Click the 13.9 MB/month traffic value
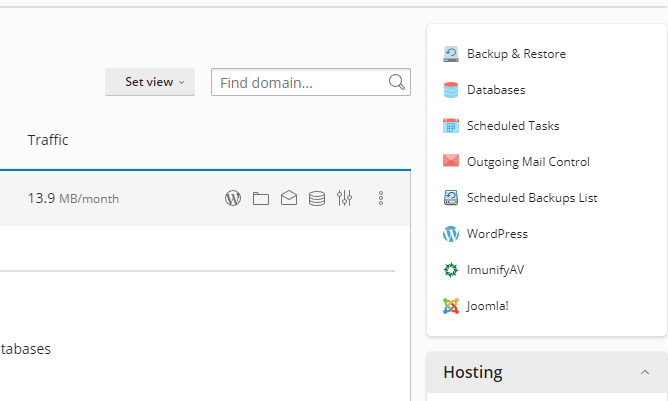This screenshot has width=668, height=401. (73, 198)
